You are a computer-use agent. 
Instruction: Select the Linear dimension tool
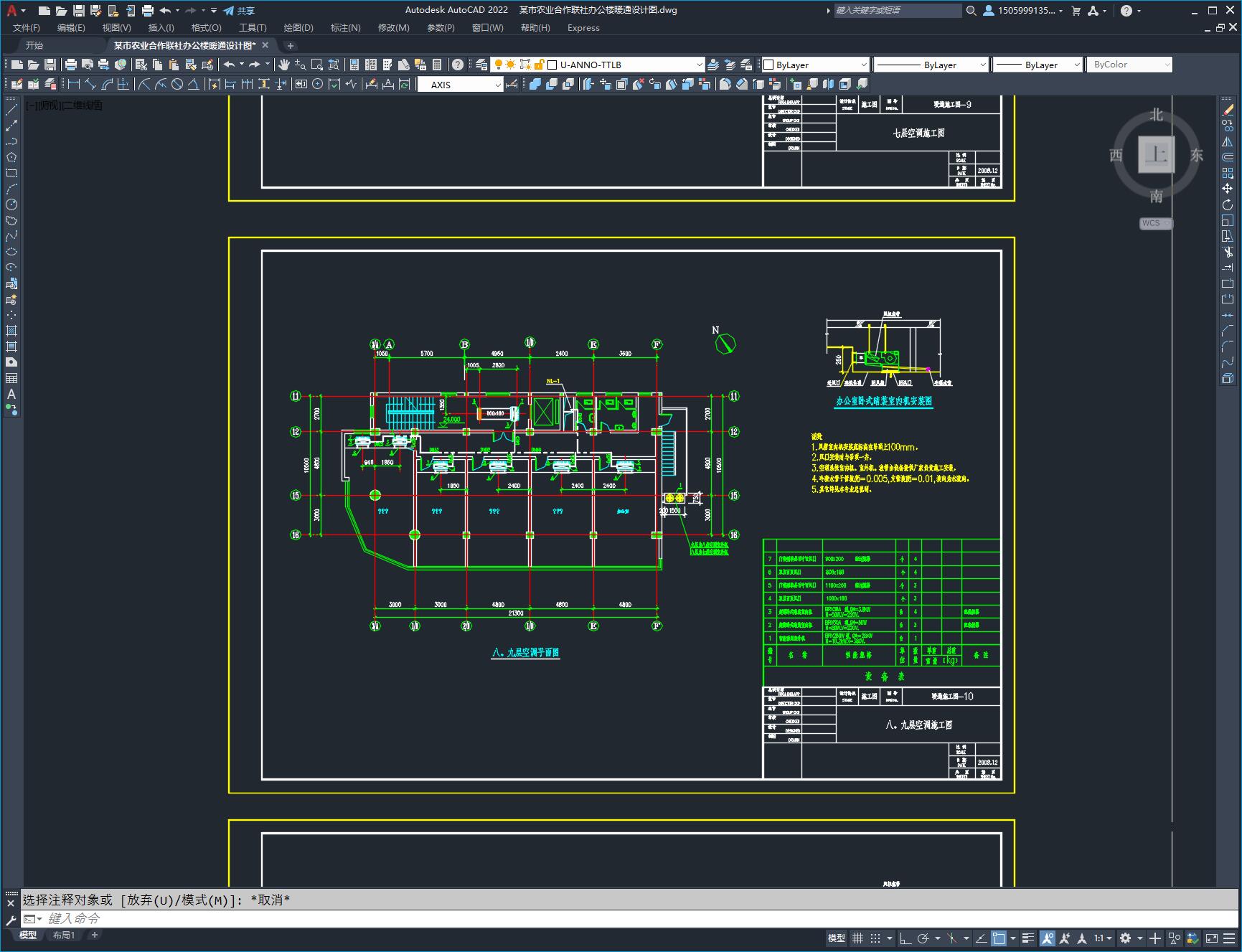click(x=73, y=85)
